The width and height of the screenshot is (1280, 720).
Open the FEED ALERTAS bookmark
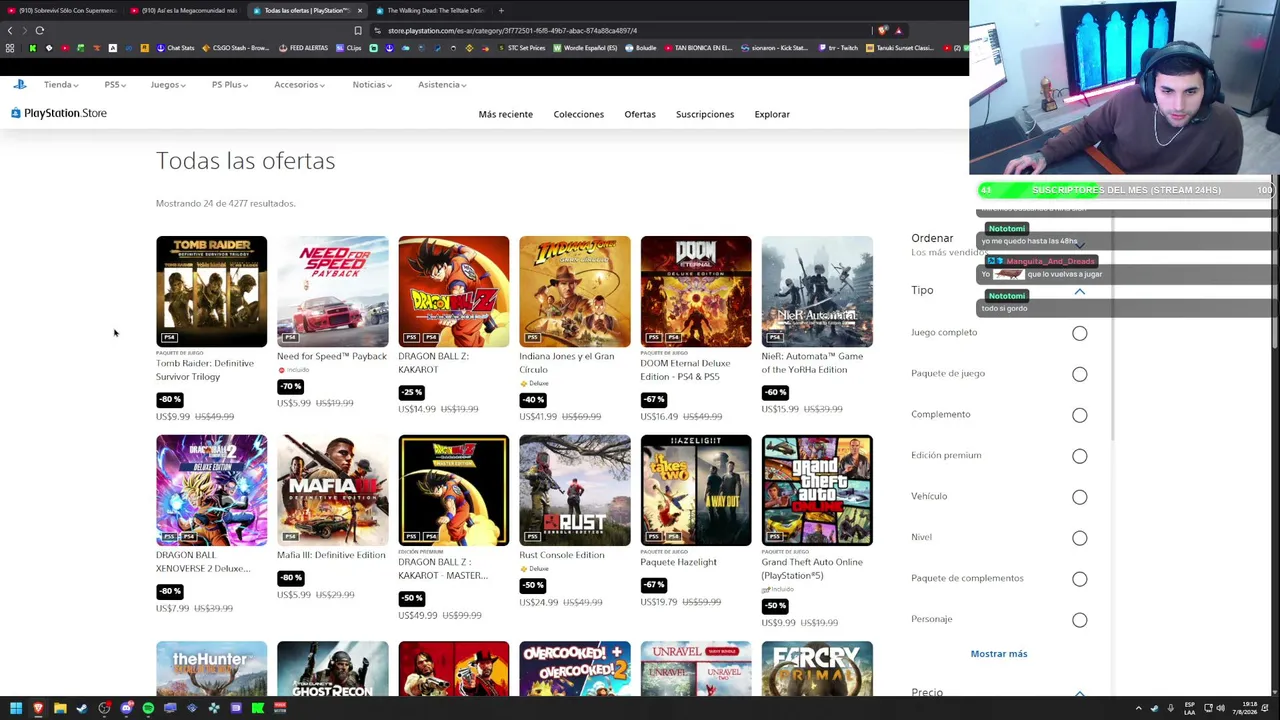303,48
